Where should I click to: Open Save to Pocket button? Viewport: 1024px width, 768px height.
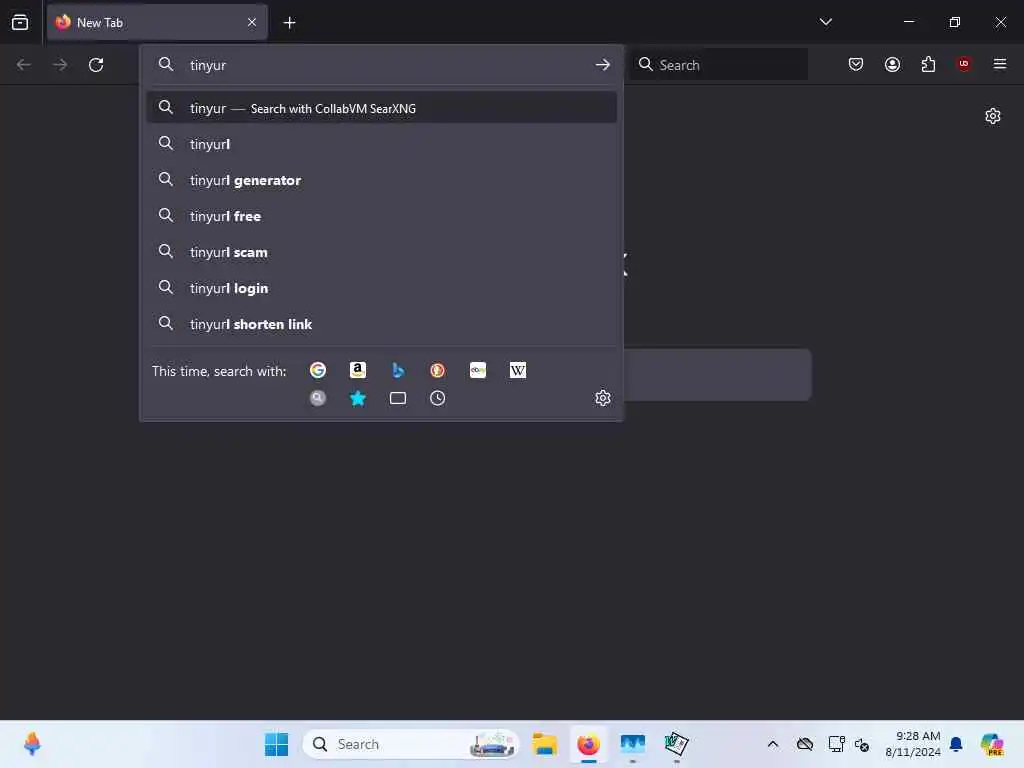[856, 64]
